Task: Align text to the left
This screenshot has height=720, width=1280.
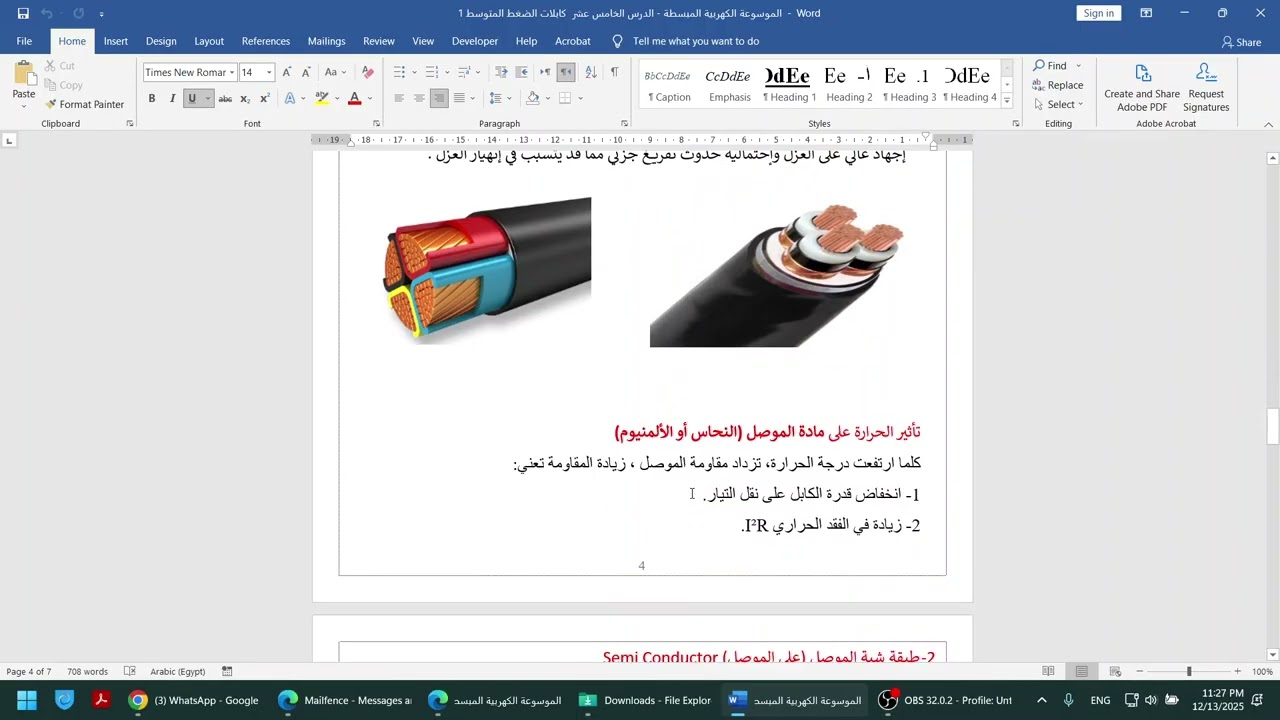Action: click(x=399, y=98)
